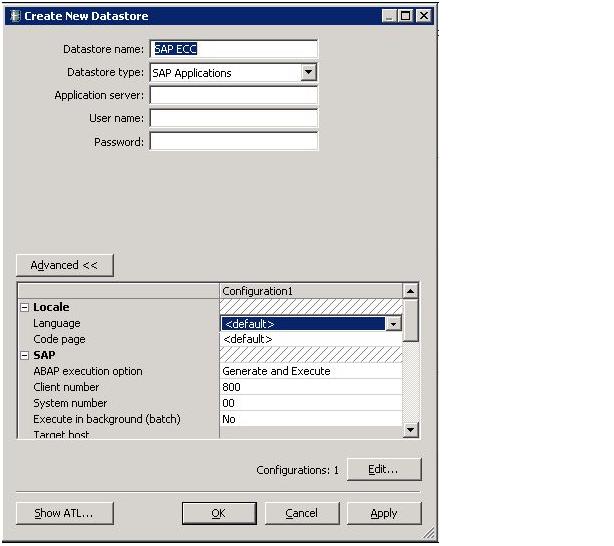The image size is (614, 546).
Task: Click the System number value 00
Action: pyautogui.click(x=311, y=403)
